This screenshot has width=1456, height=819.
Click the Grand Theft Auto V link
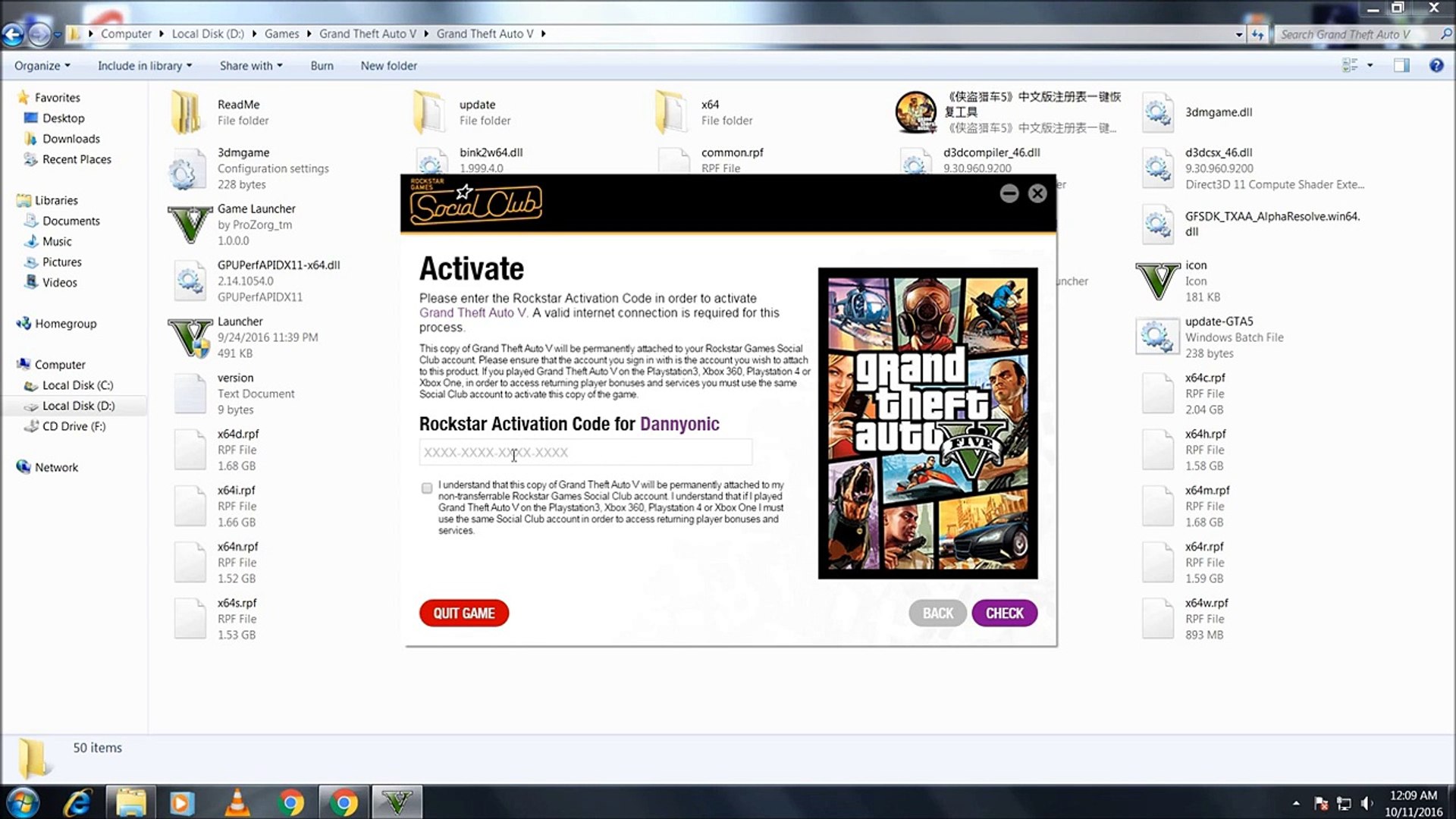[472, 312]
